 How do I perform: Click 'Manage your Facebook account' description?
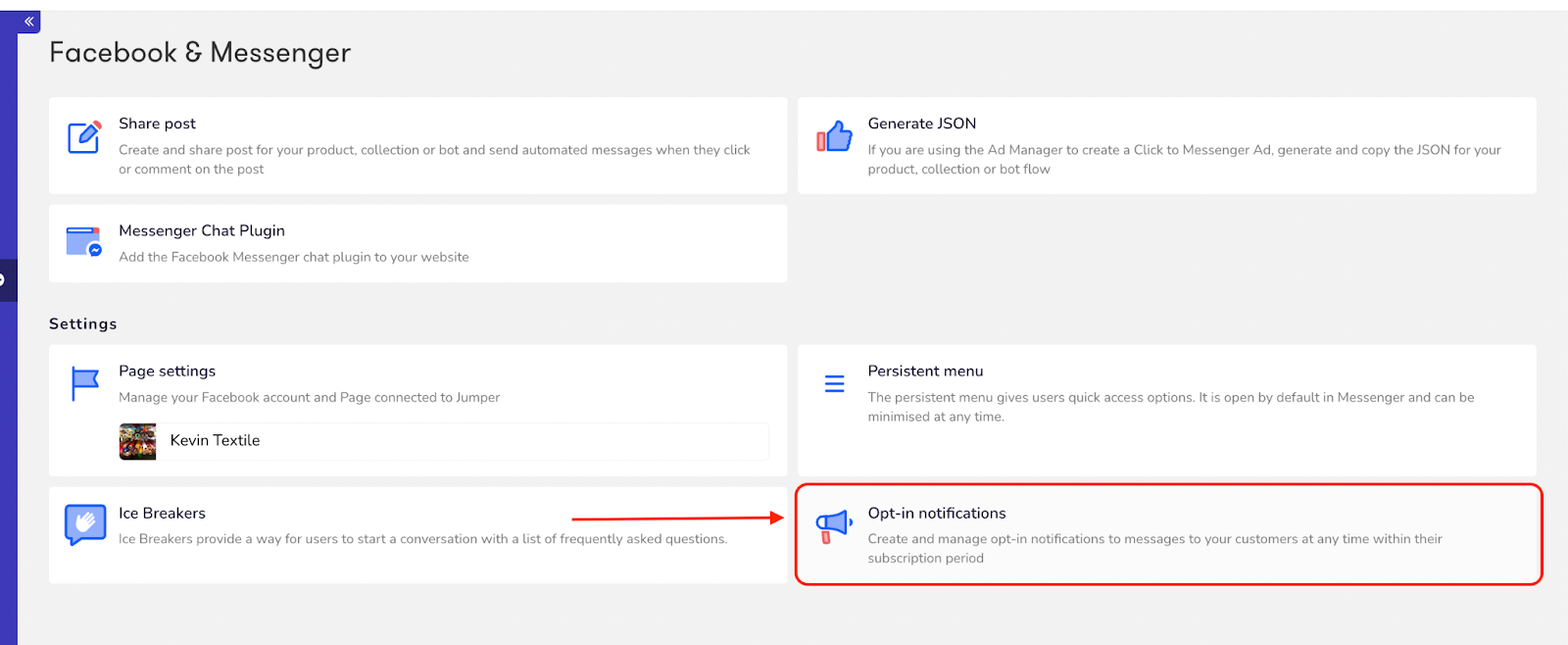[x=309, y=397]
